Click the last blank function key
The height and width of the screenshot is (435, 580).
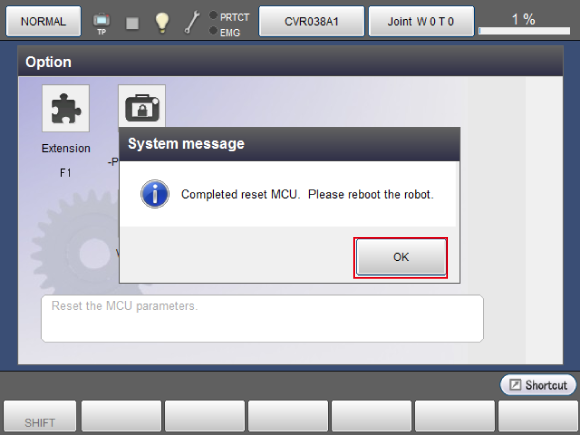coord(538,417)
